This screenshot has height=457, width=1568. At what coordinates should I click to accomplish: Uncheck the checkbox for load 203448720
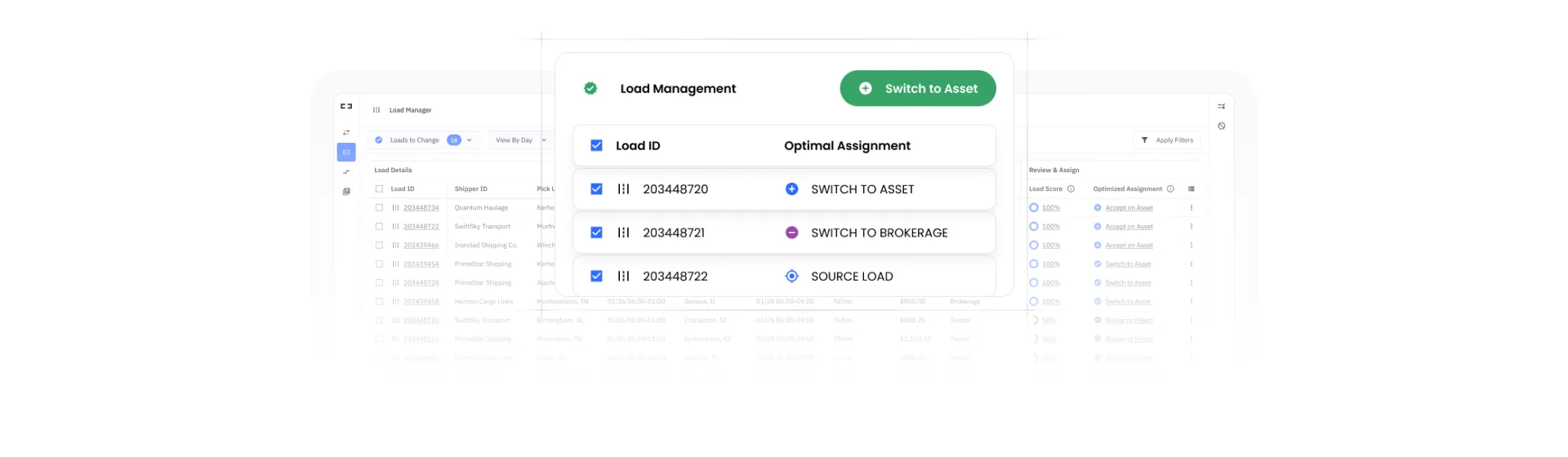[596, 189]
